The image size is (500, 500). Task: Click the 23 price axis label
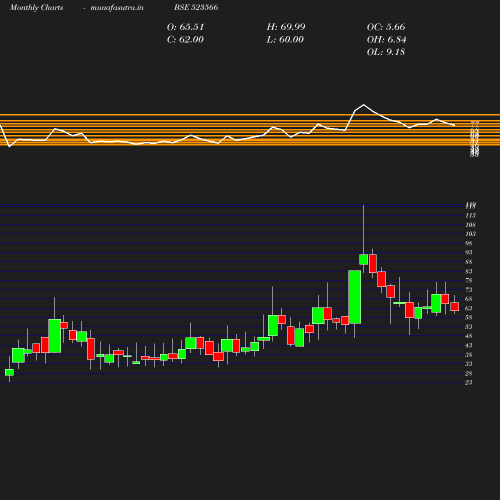469,382
